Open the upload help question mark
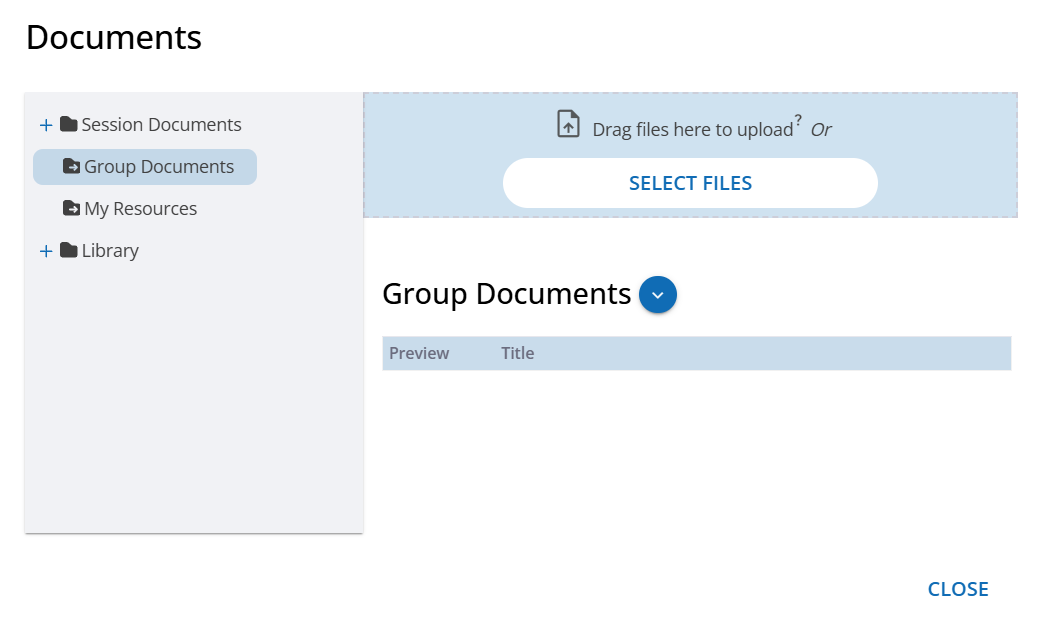Screen dimensions: 1041x618 798,120
